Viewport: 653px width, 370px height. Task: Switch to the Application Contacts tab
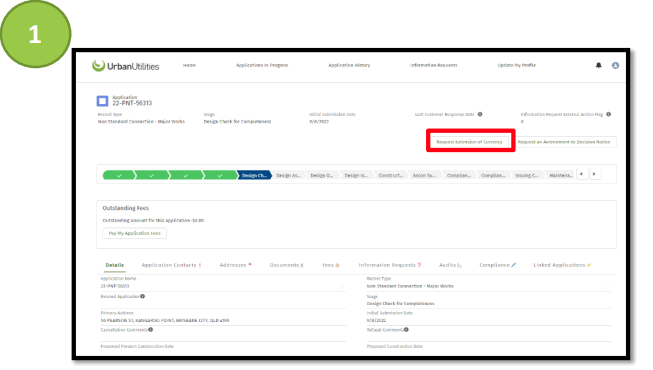pyautogui.click(x=172, y=265)
